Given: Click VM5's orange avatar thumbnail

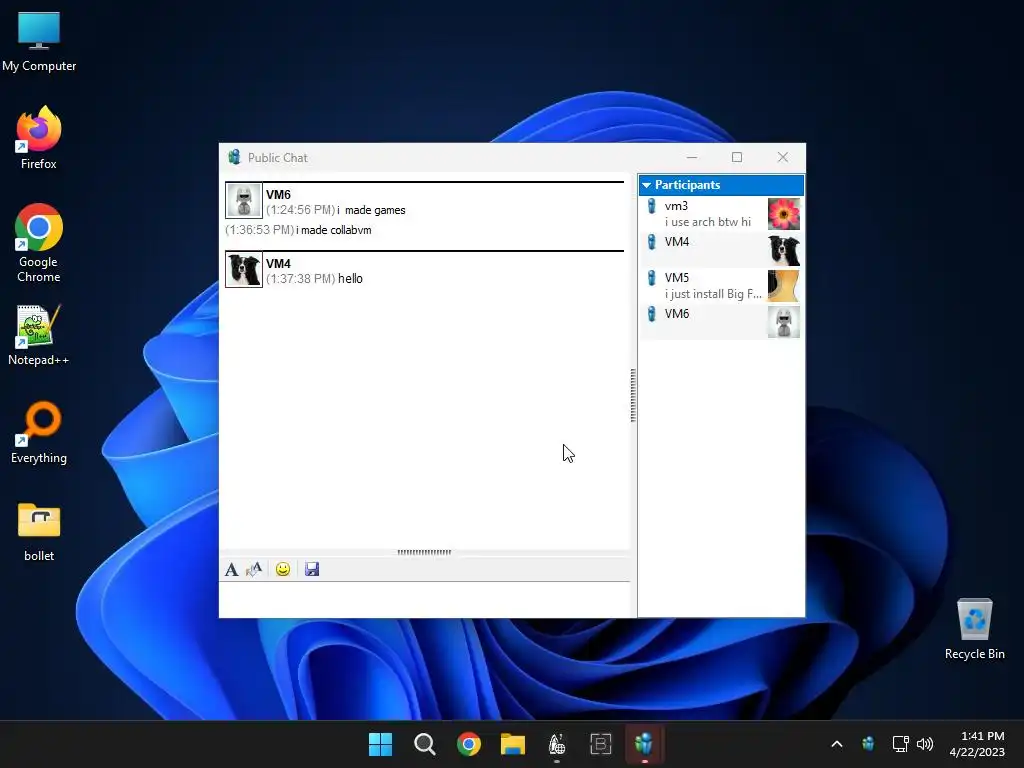Looking at the screenshot, I should pyautogui.click(x=784, y=286).
